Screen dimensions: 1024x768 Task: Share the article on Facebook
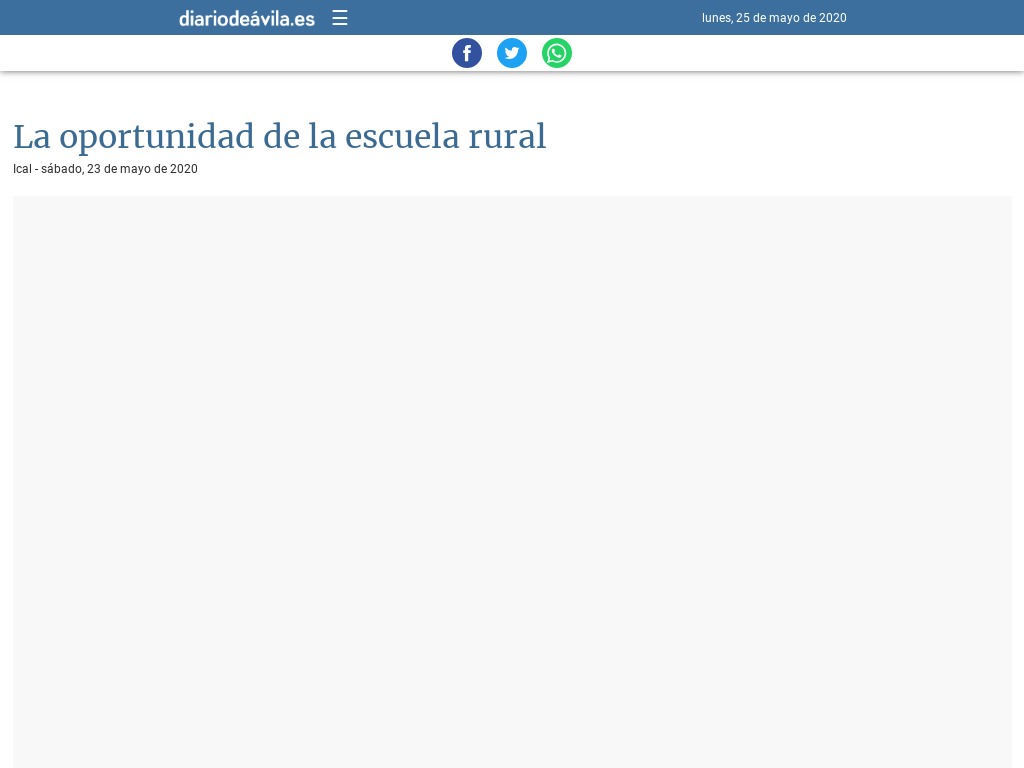[467, 53]
